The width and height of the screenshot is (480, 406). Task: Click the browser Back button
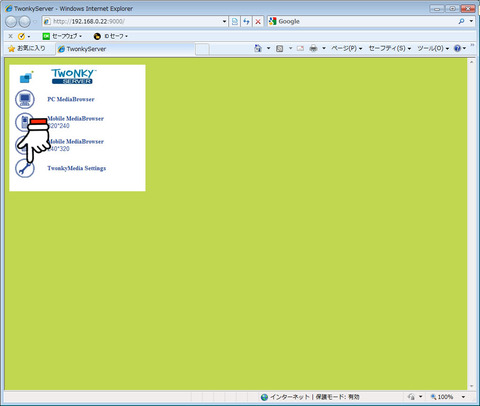11,22
